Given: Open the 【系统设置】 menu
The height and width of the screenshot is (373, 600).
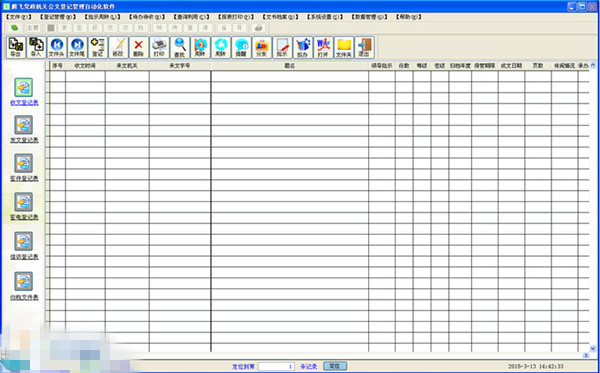Looking at the screenshot, I should (325, 17).
